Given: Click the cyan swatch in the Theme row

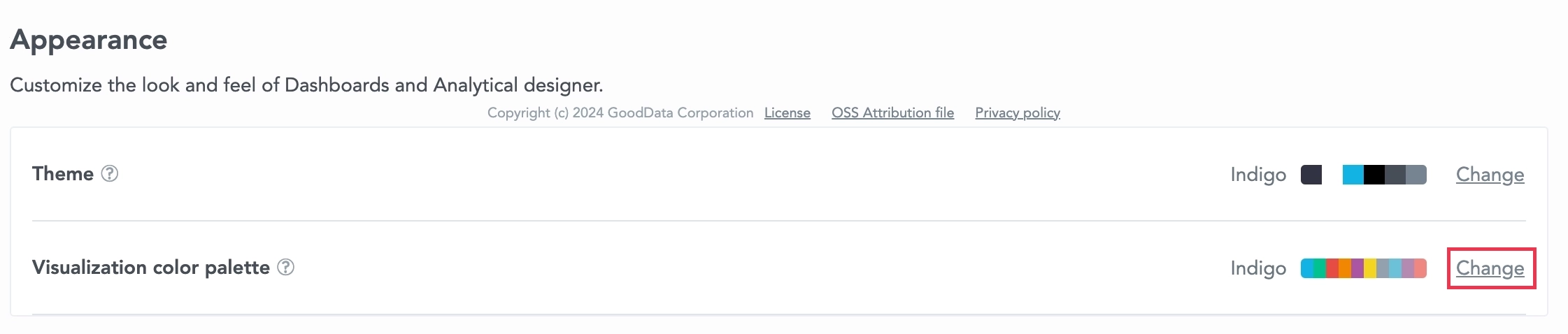Looking at the screenshot, I should 1353,175.
